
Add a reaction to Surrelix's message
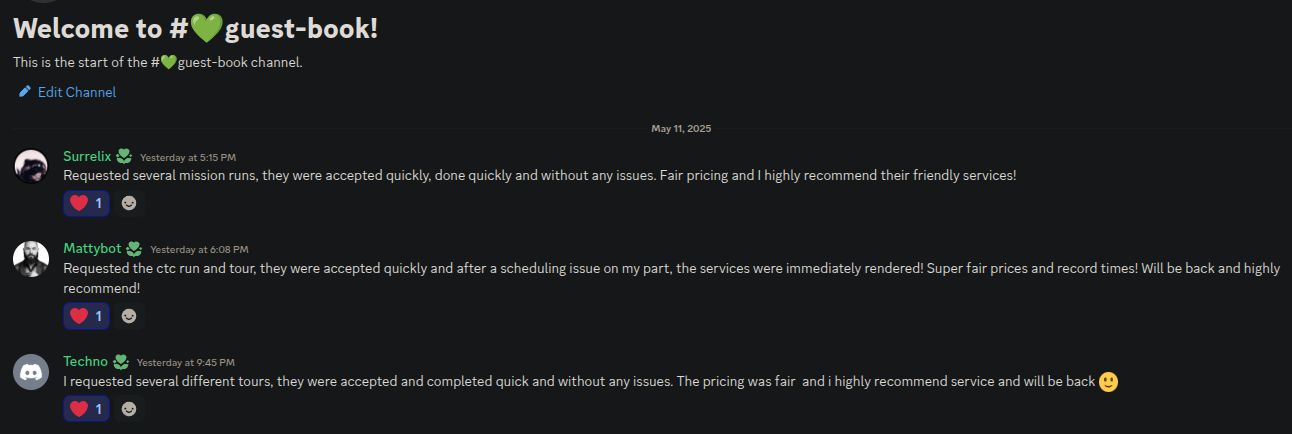click(x=129, y=203)
